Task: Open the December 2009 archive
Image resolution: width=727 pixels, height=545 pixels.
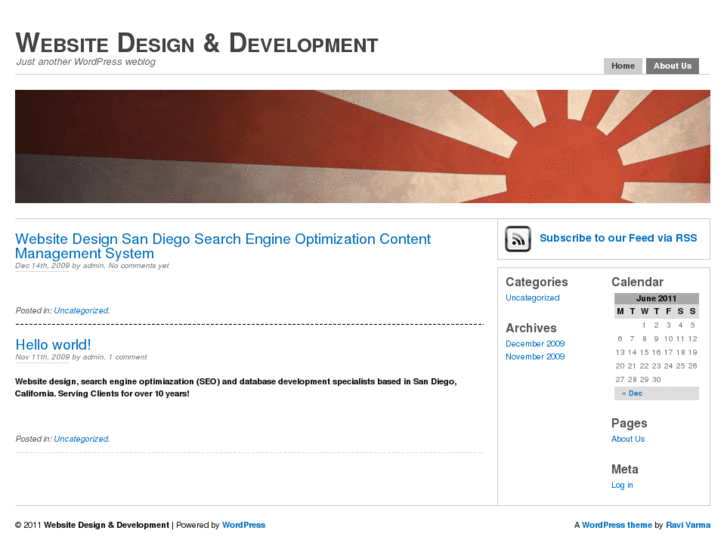Action: pyautogui.click(x=535, y=344)
